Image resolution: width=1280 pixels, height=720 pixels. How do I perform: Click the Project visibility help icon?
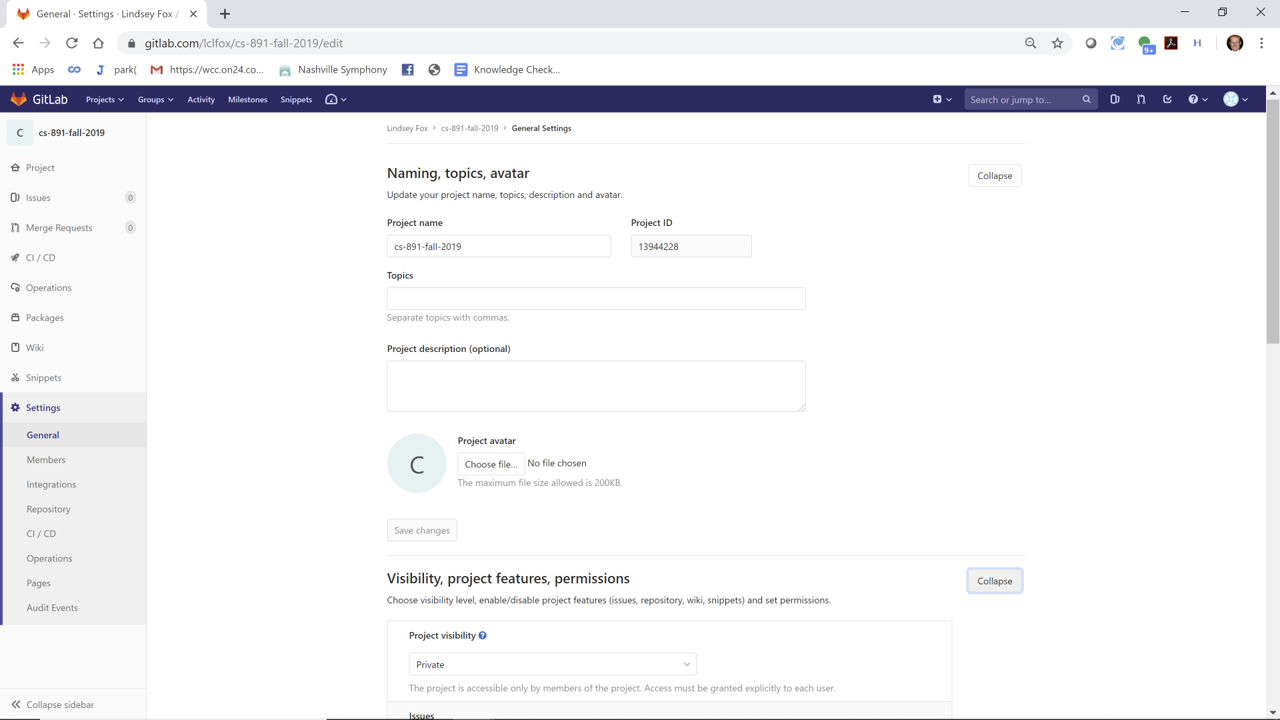tap(482, 636)
